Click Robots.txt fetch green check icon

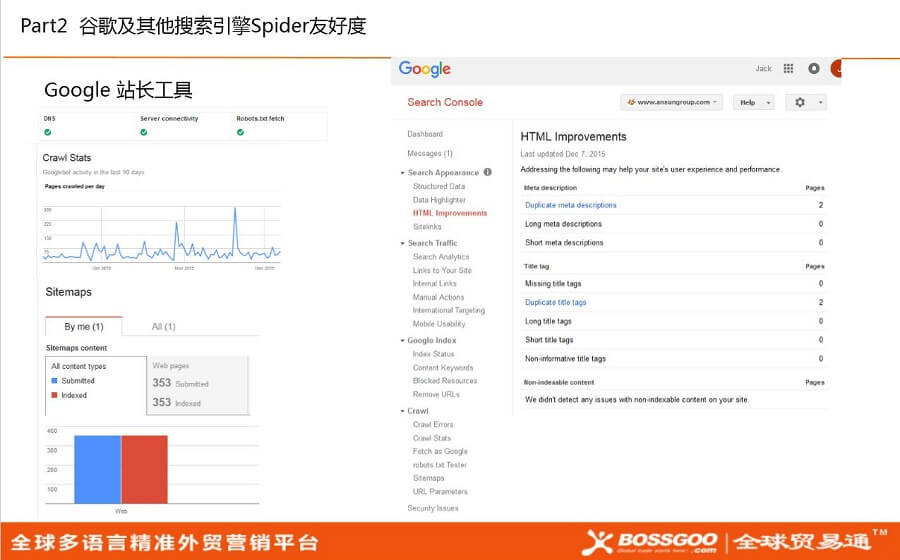[240, 132]
